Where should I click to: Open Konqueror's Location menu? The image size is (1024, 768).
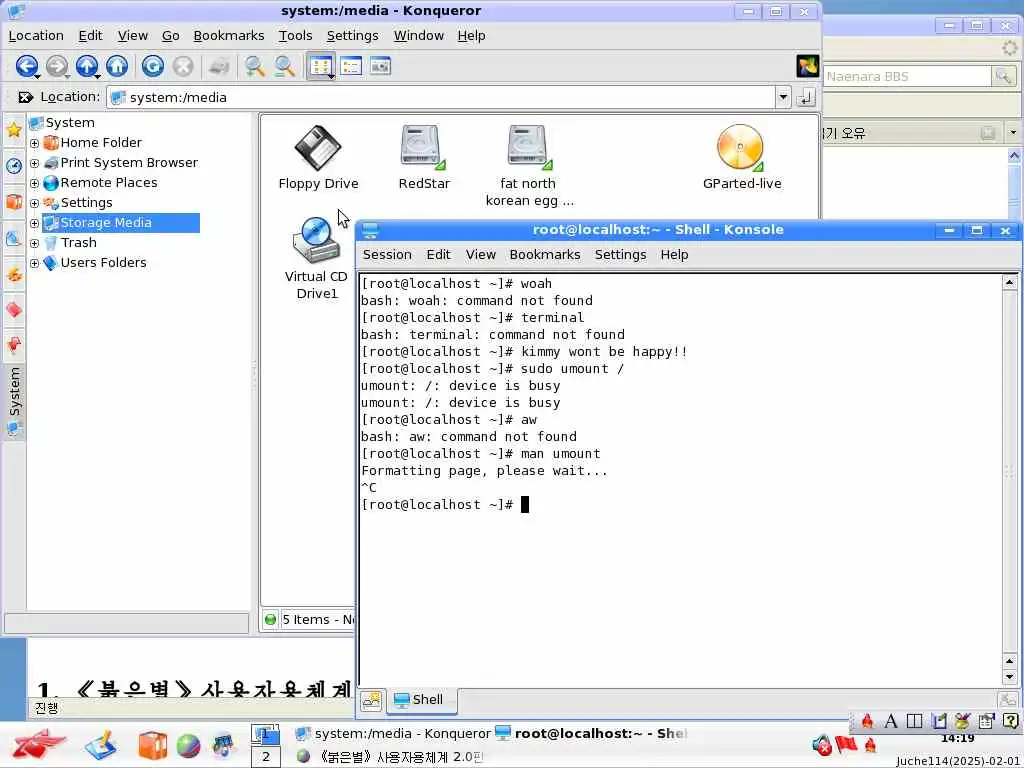(36, 36)
